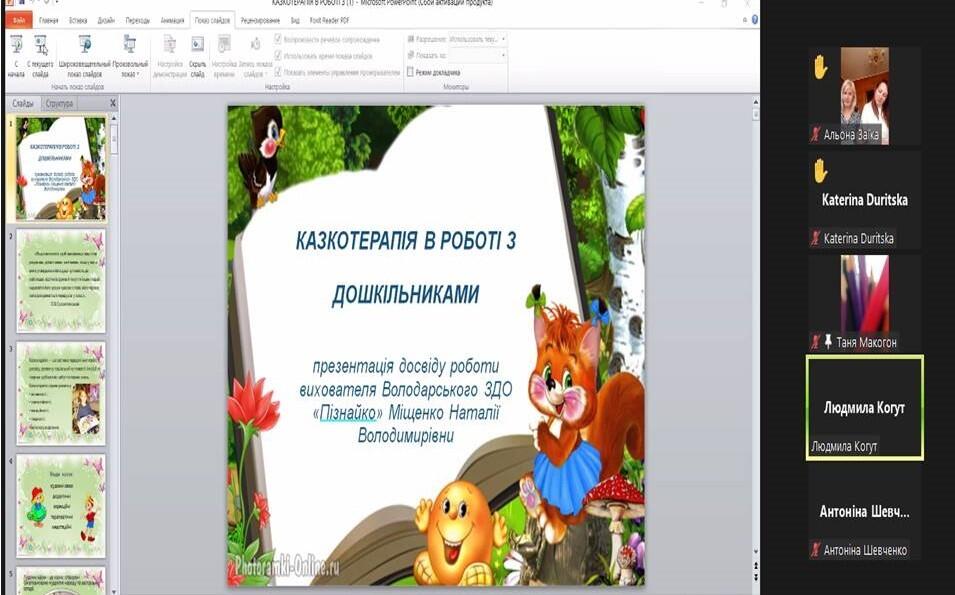Click the editing pane scroll-down arrow
The image size is (955, 595).
coord(756,552)
